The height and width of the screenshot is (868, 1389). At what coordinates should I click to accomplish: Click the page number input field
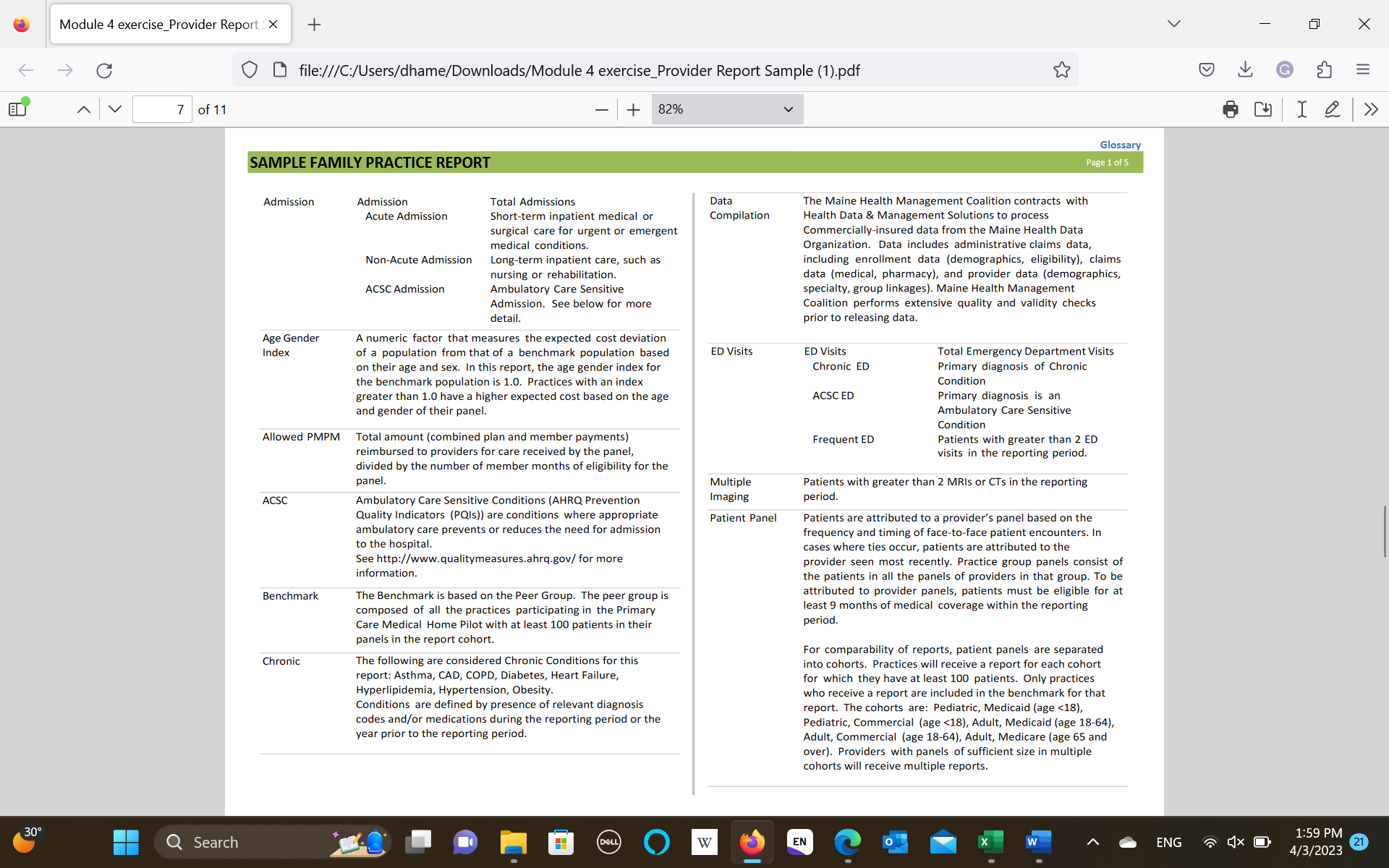click(162, 109)
